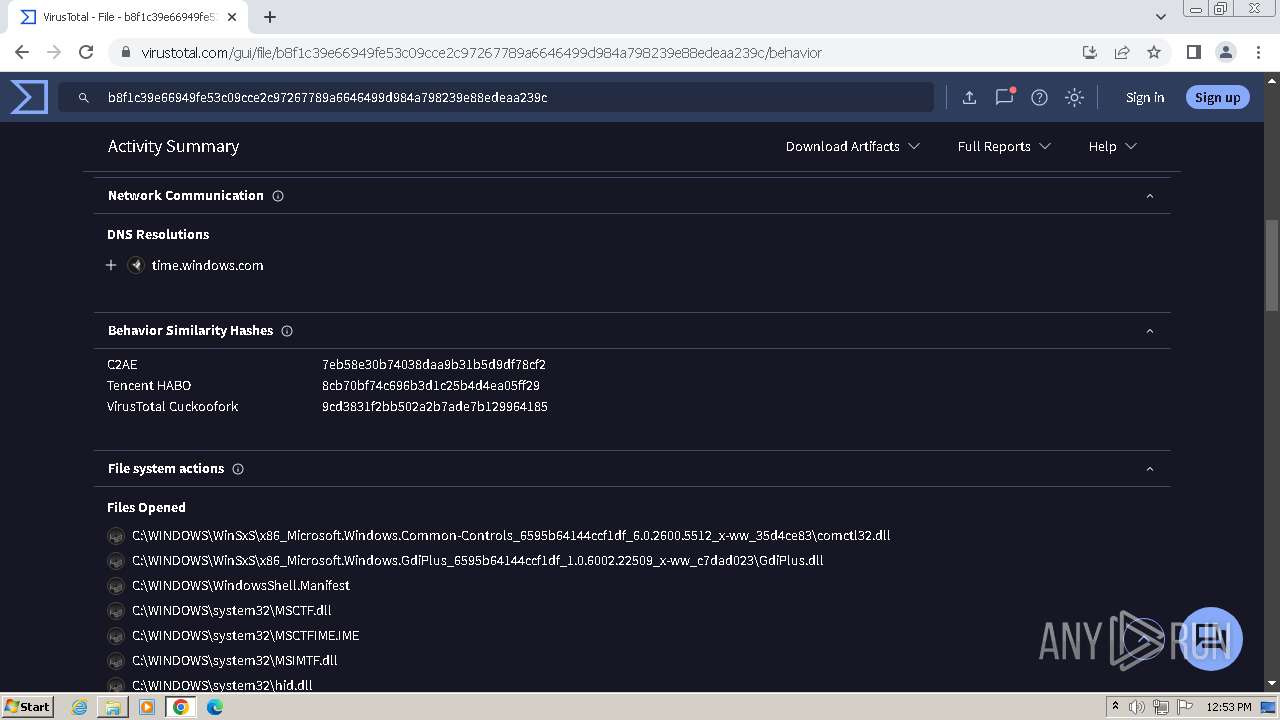Image resolution: width=1280 pixels, height=720 pixels.
Task: Open the notifications chat icon
Action: point(1005,97)
